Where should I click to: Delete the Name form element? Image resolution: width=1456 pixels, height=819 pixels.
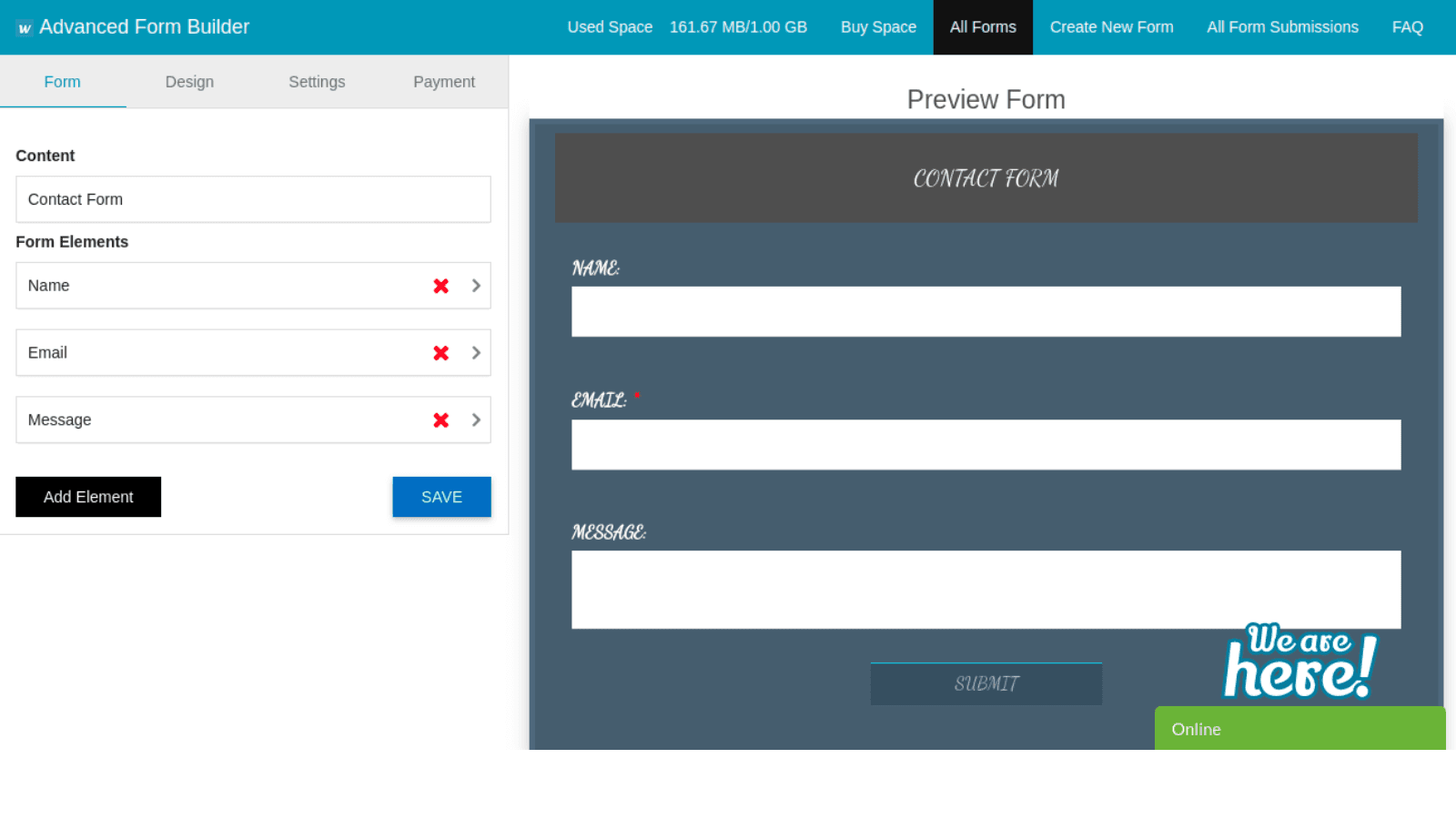click(440, 286)
